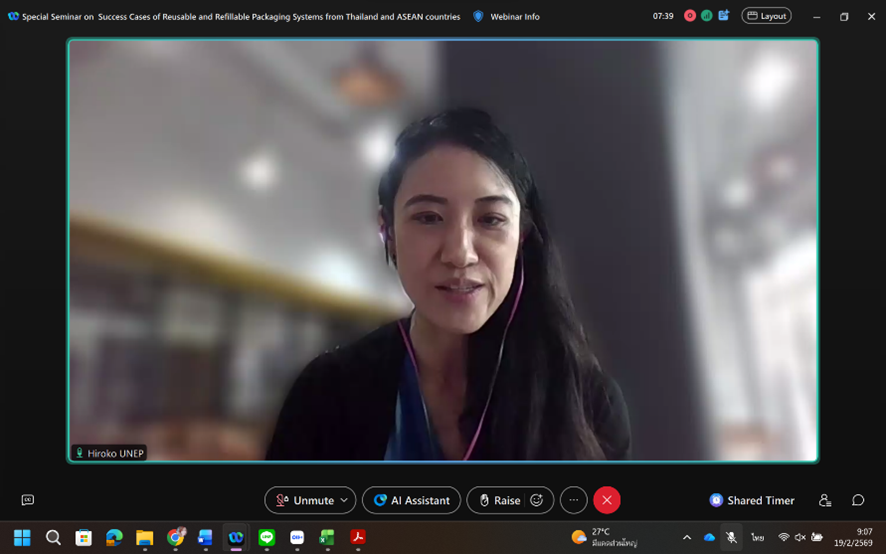Click the red recording indicator
The width and height of the screenshot is (886, 554).
(690, 16)
